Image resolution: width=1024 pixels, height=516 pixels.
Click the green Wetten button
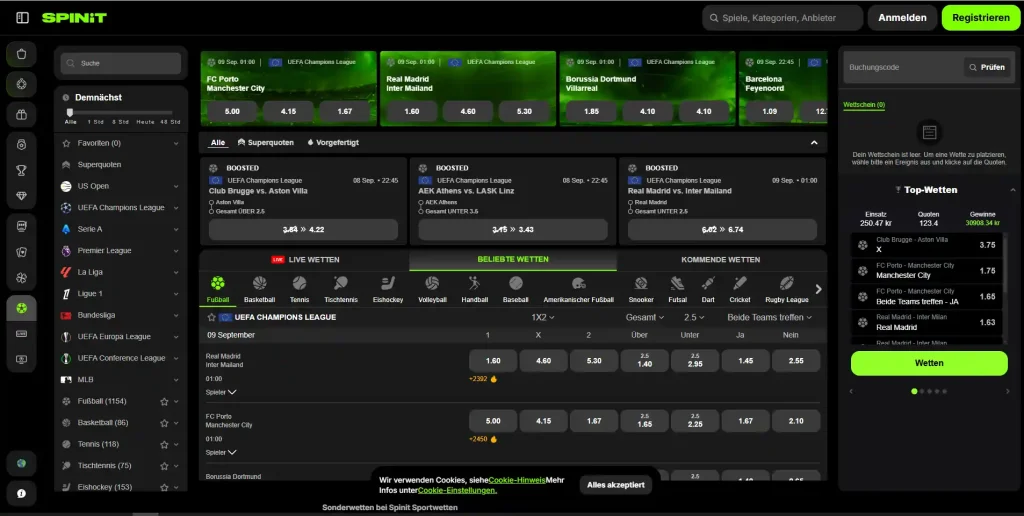(x=929, y=363)
